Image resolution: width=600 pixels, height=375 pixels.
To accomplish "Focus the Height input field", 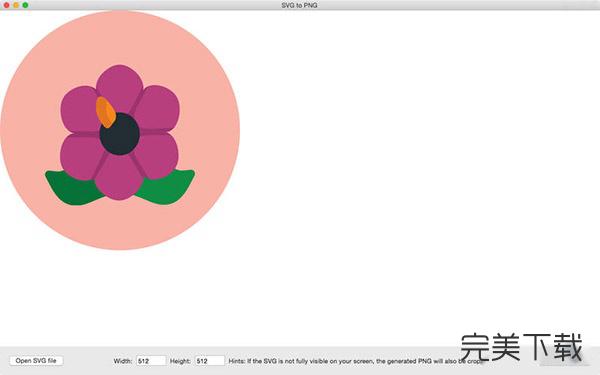I will click(210, 361).
